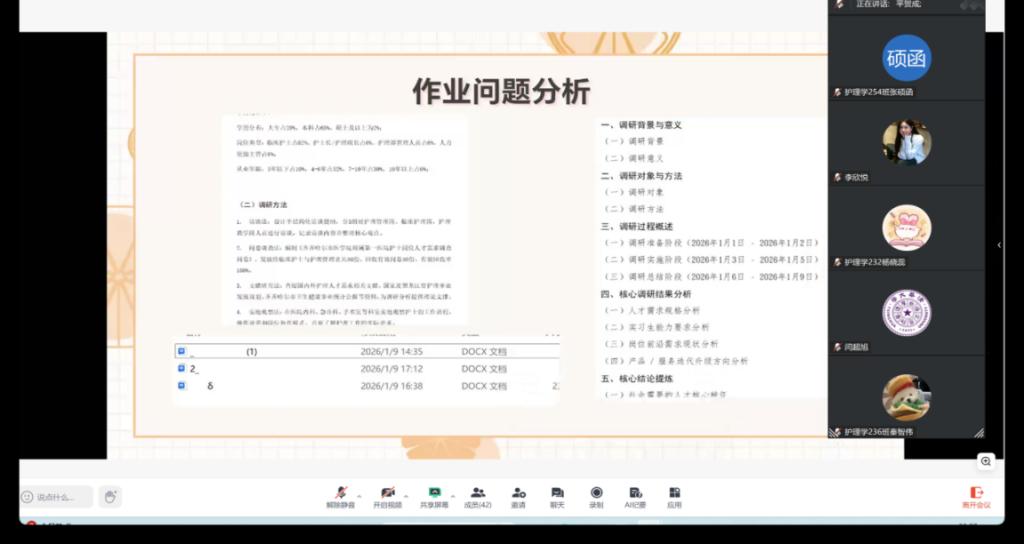Expand audio options arrow beside 解除静音
The width and height of the screenshot is (1024, 544).
(x=358, y=493)
